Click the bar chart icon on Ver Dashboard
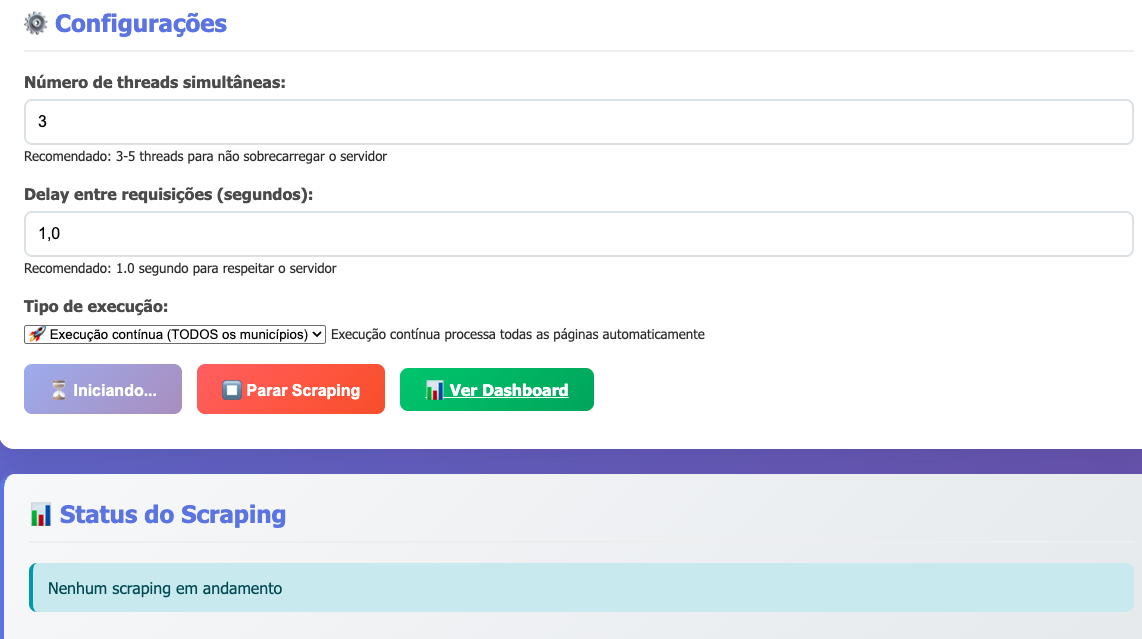 [434, 390]
